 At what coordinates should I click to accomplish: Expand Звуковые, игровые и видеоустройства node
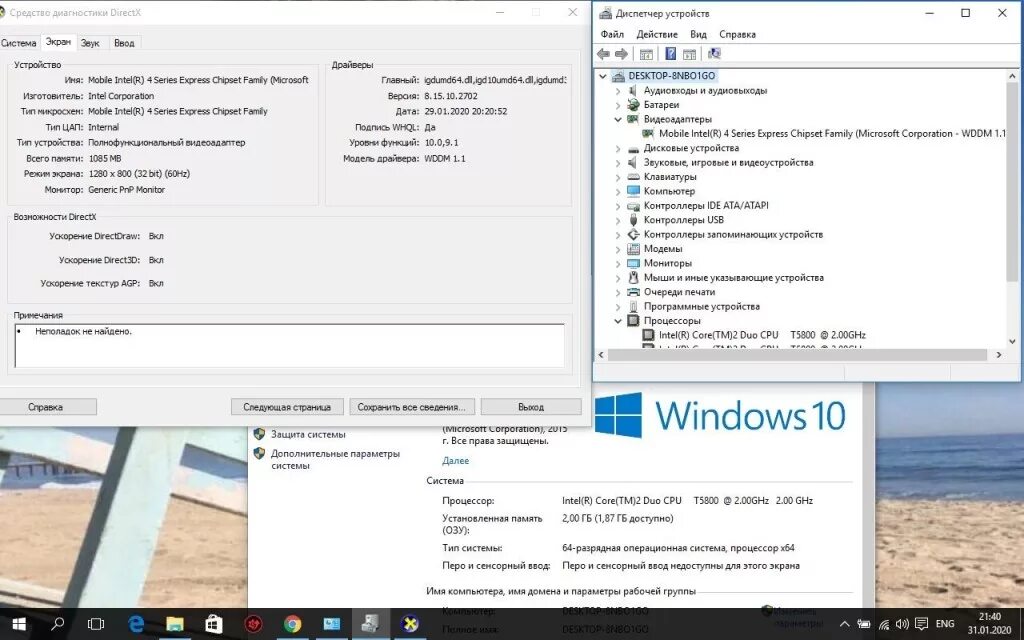618,162
